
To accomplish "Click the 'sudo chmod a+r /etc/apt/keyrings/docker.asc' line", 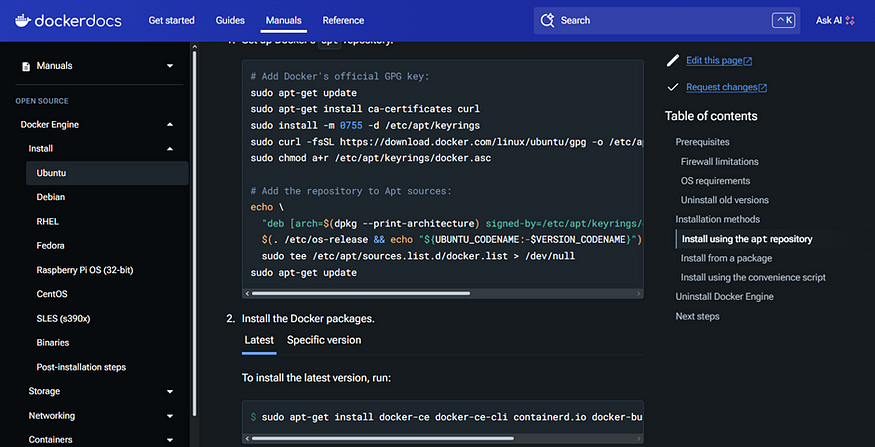I will (371, 158).
